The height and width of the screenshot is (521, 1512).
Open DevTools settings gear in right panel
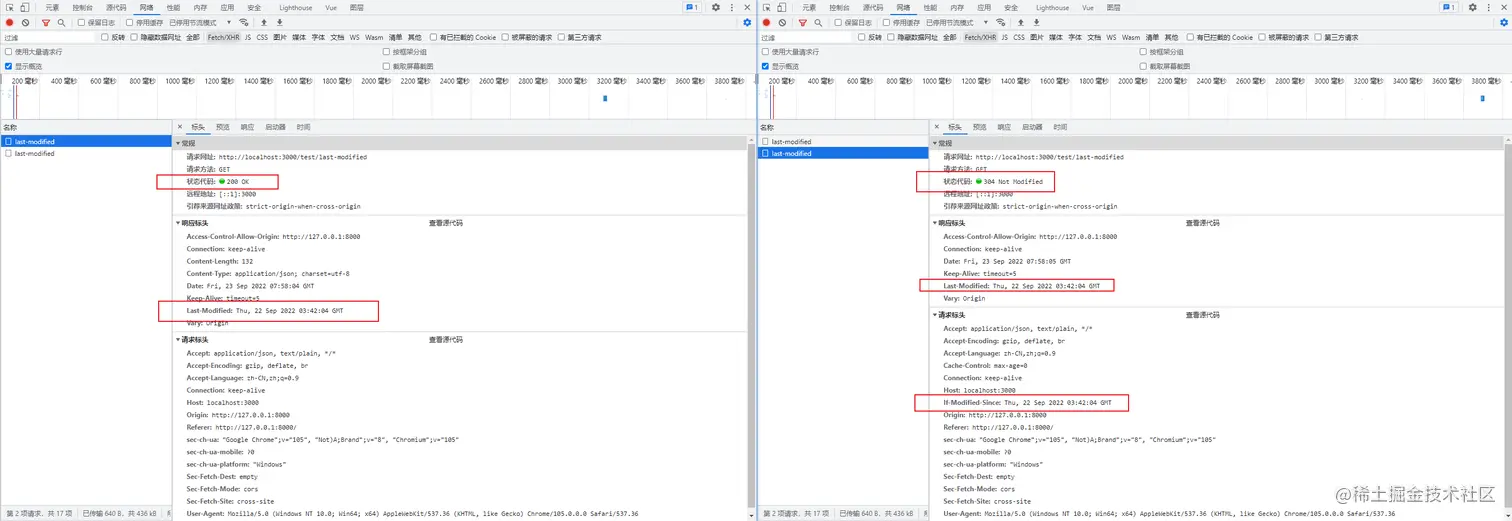(1473, 7)
